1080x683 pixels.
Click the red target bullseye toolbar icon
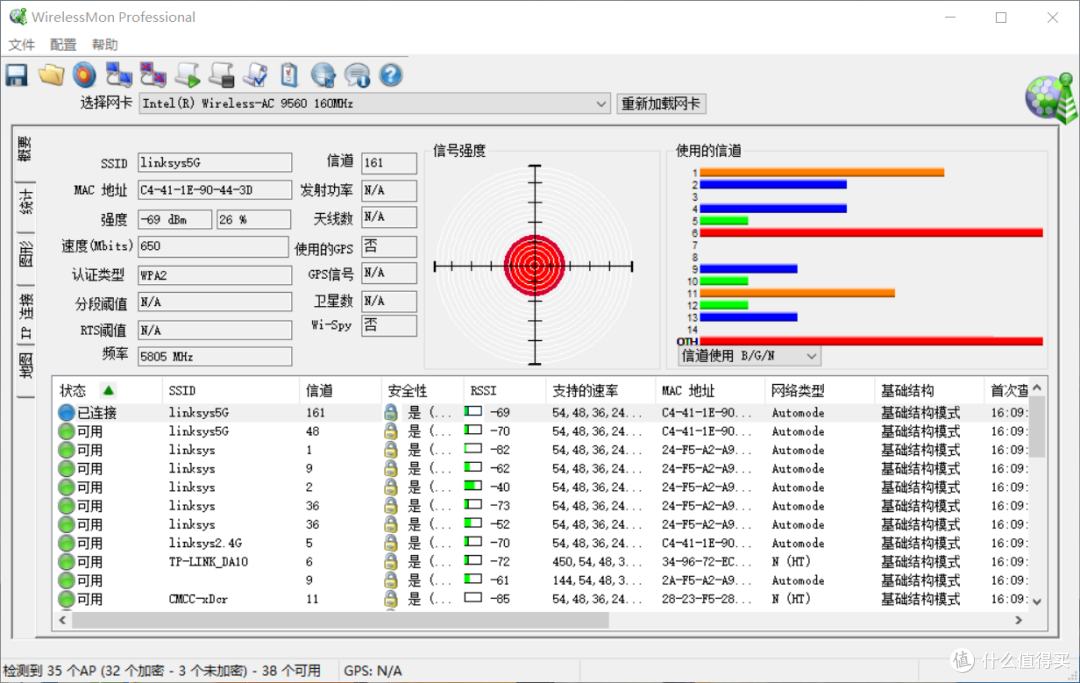tap(85, 75)
